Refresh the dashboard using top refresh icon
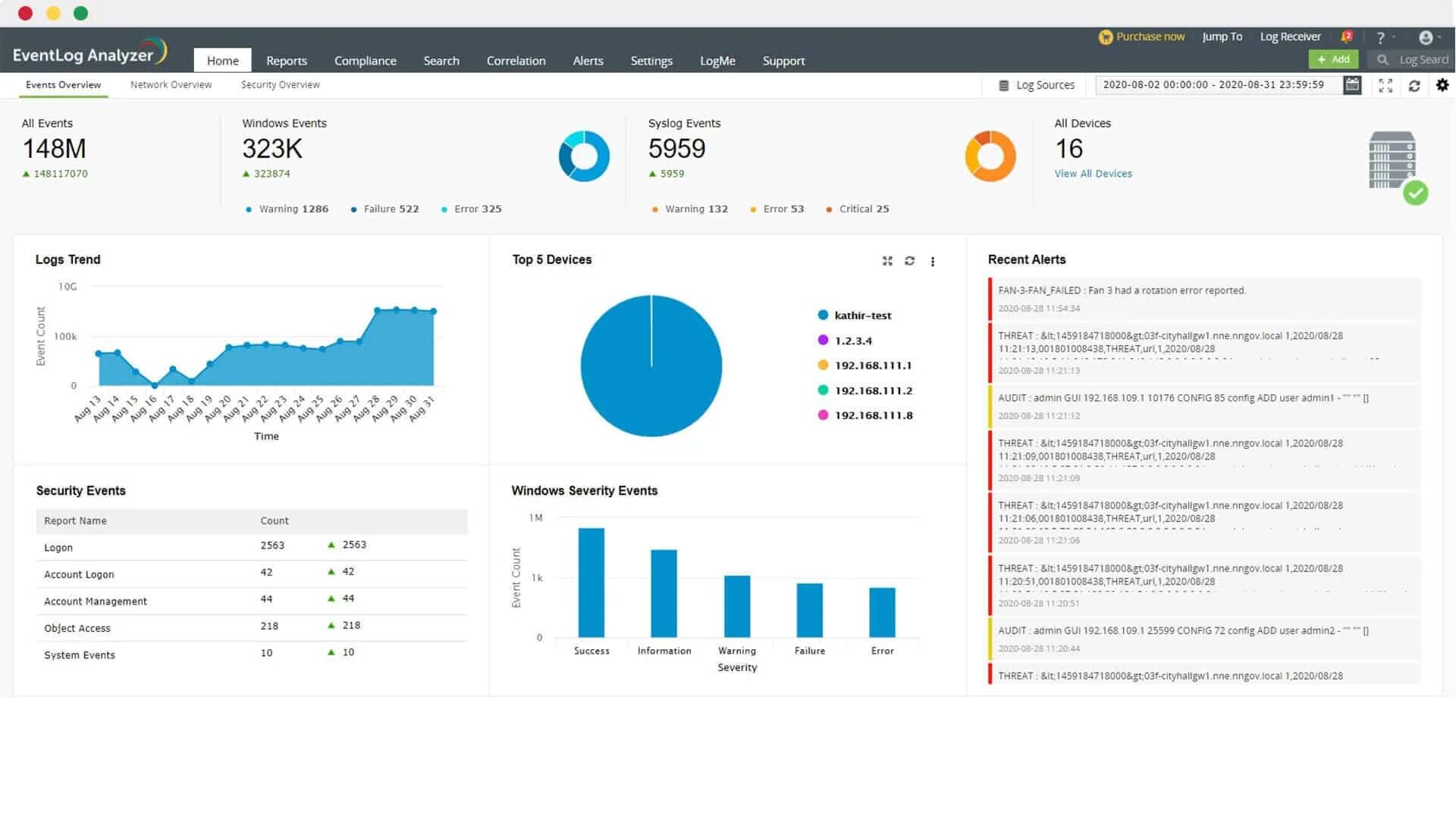Screen dimensions: 1456x819 [x=1414, y=86]
